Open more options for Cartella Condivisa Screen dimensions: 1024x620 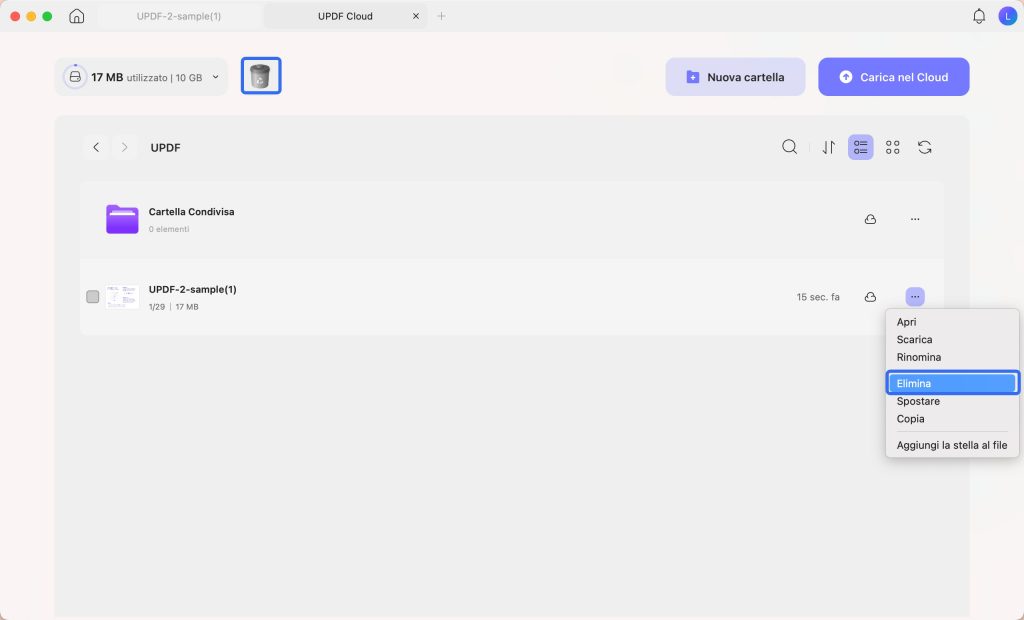tap(914, 220)
